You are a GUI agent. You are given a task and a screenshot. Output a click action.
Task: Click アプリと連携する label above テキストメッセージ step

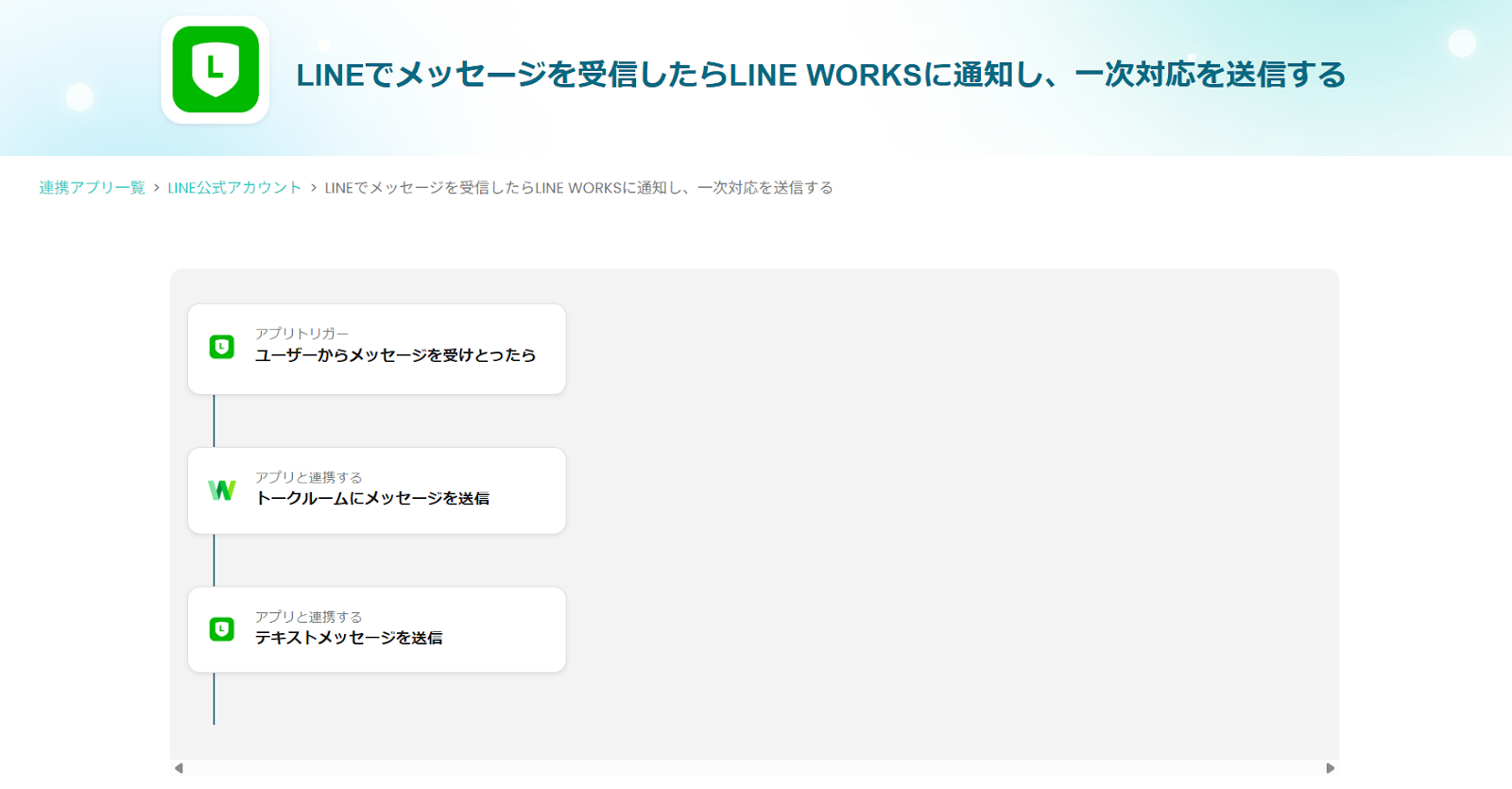point(308,616)
